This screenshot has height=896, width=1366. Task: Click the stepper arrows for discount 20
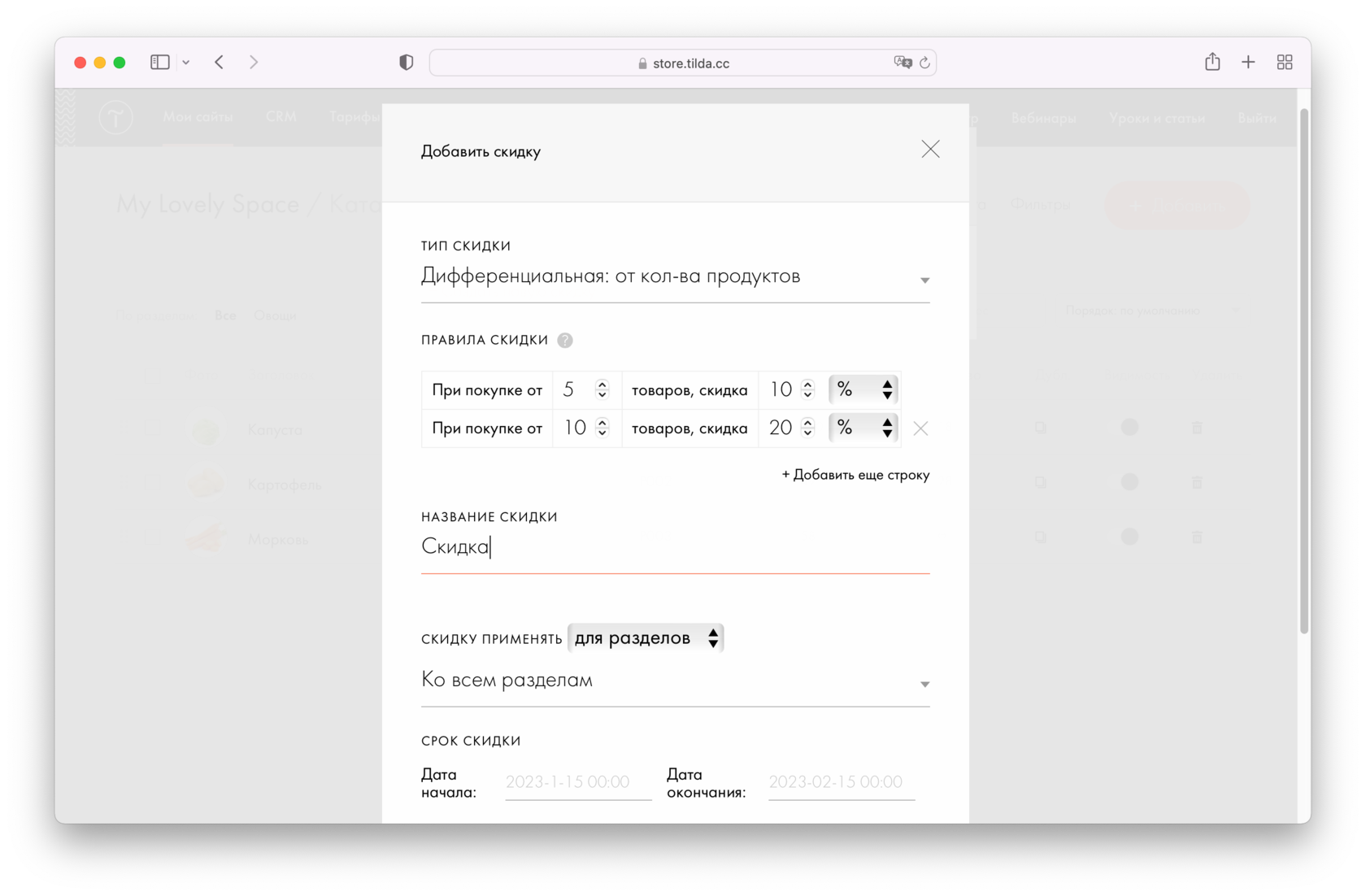point(807,428)
